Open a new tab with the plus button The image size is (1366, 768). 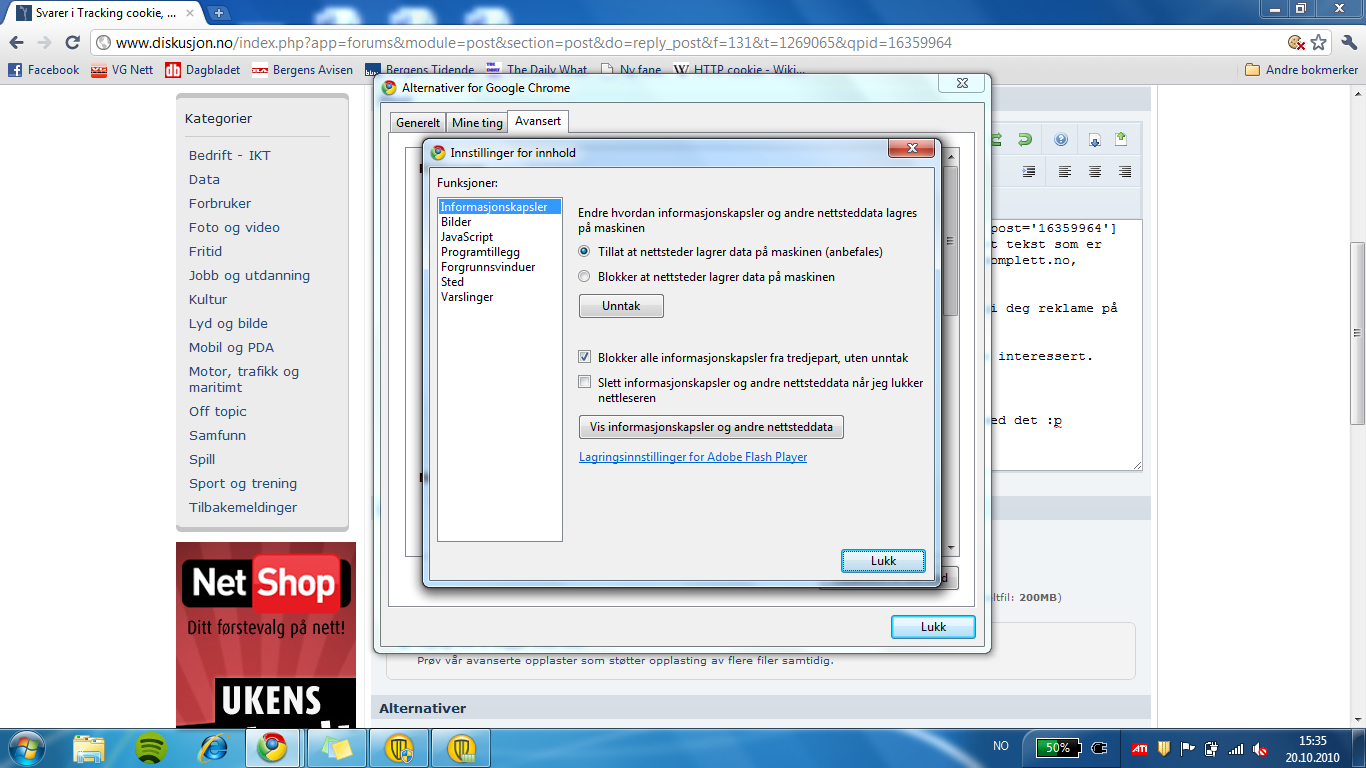219,13
